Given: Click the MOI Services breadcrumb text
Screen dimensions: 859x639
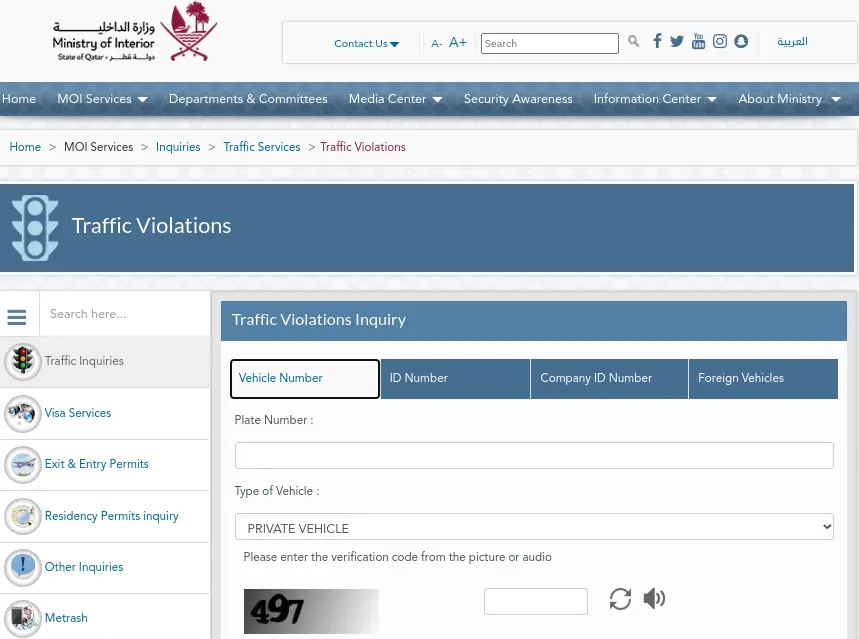Looking at the screenshot, I should pos(99,147).
